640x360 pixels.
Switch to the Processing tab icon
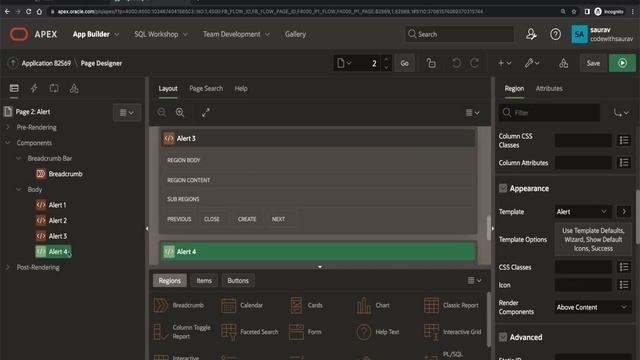coord(54,89)
